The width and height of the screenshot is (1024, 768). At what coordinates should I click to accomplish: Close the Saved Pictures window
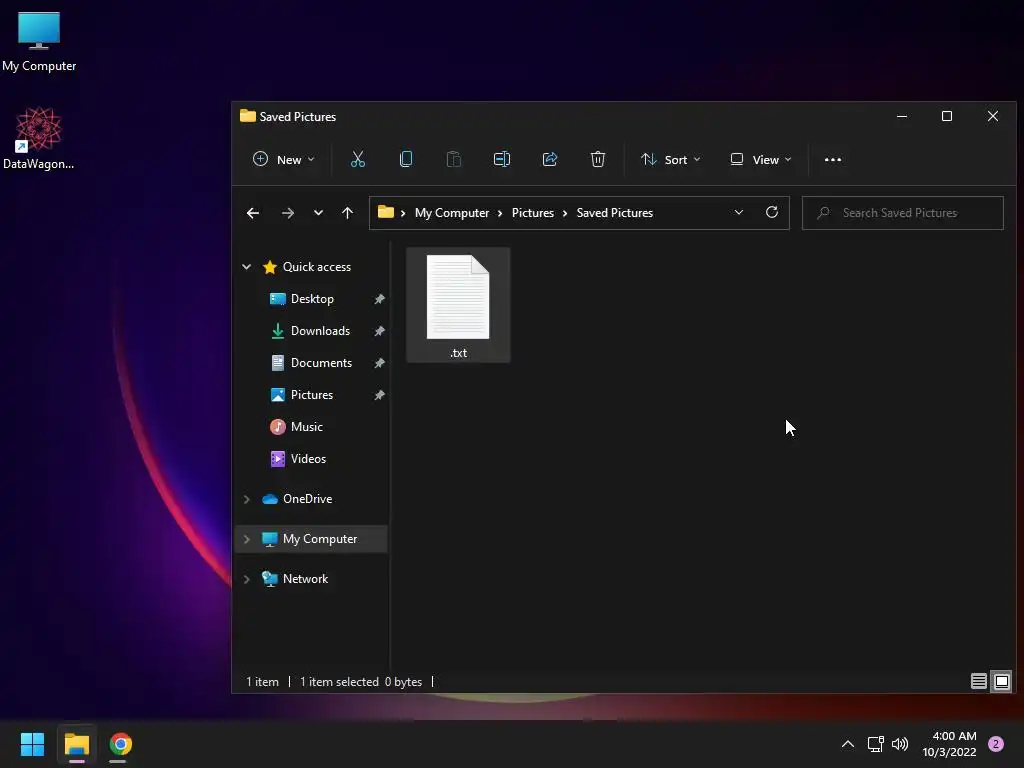993,116
